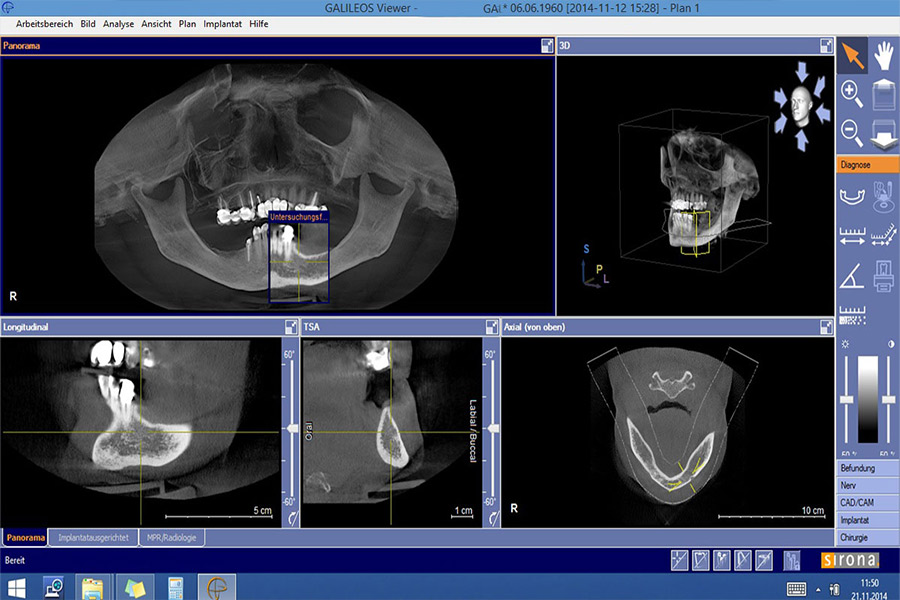Open the CAD/CAM sidebar section

(x=867, y=503)
